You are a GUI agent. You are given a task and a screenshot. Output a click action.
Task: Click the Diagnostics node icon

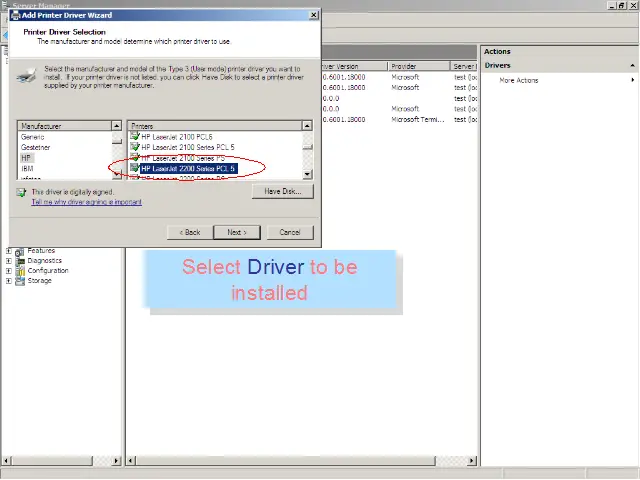(x=20, y=261)
